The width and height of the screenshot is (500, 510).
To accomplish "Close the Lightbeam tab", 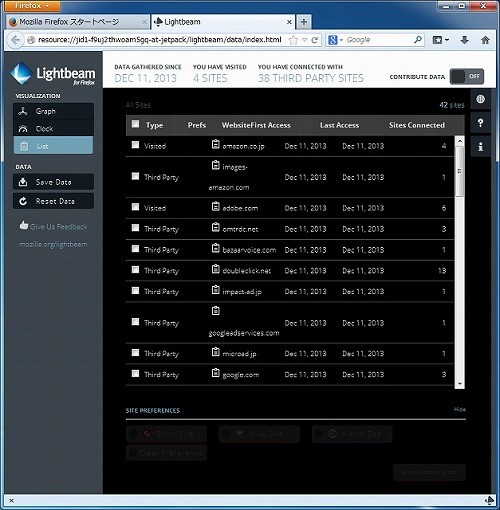I will tap(289, 22).
